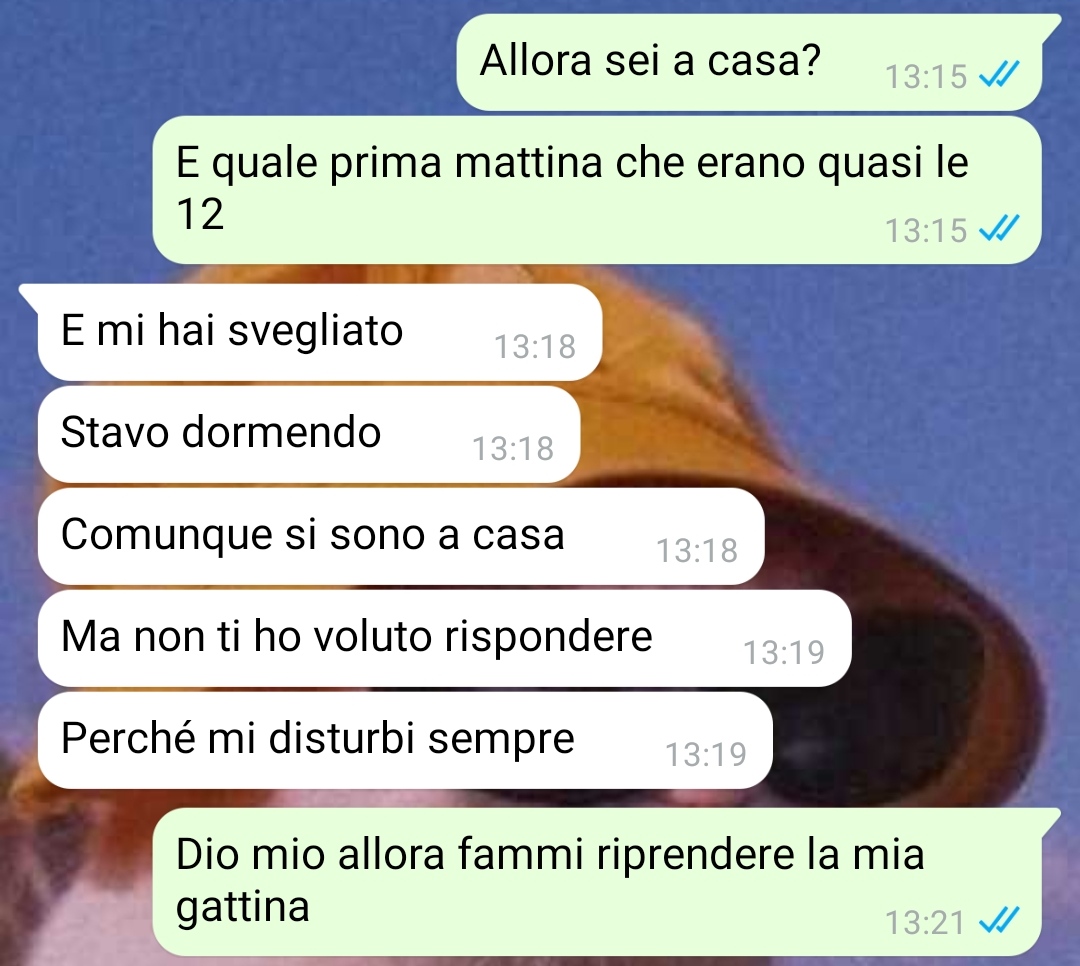Click the 13:18 timestamp on 'E mi hai svegliato'
1080x966 pixels.
(534, 347)
